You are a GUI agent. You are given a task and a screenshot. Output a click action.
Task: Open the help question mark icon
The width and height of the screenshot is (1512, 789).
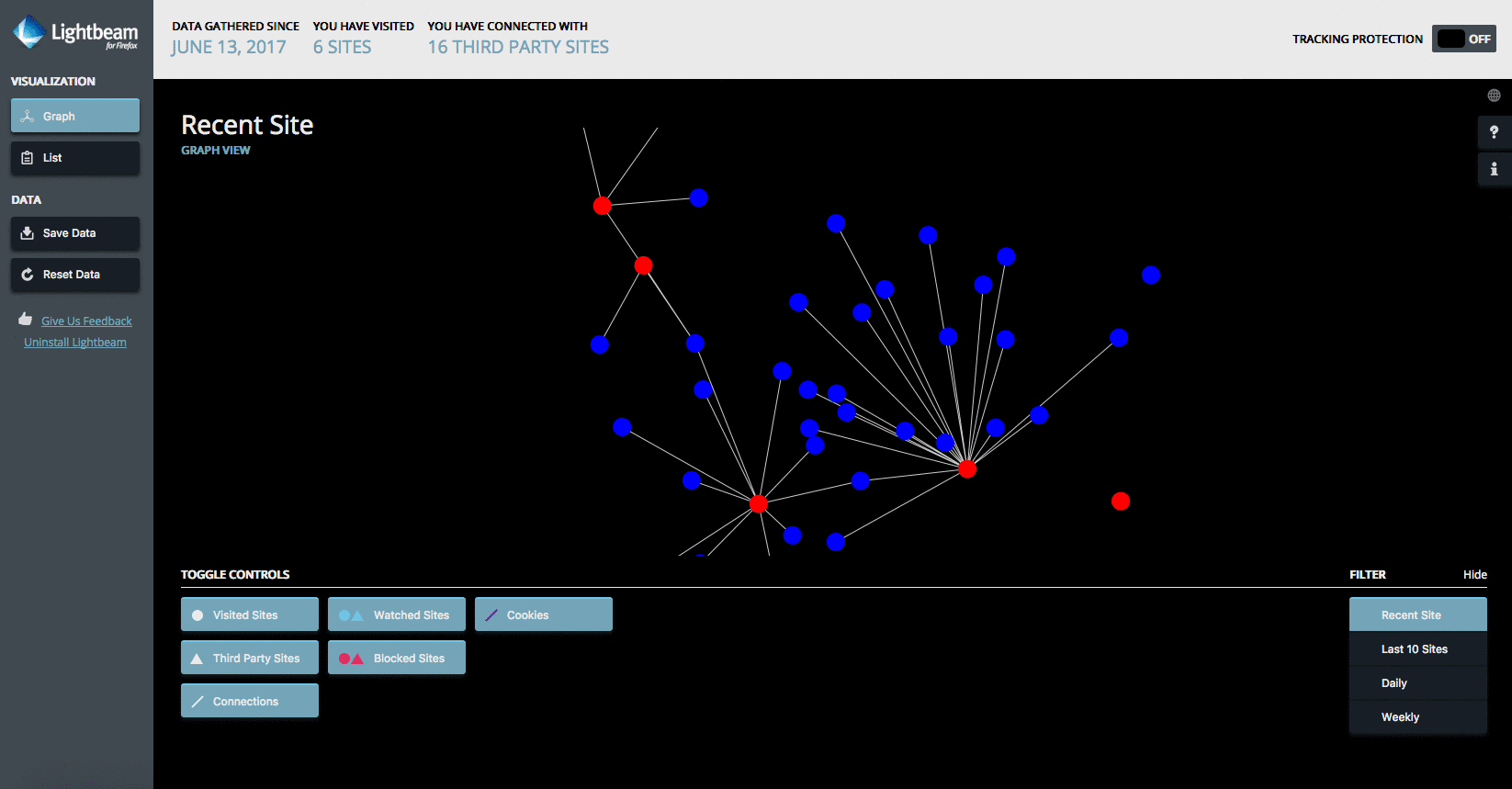(1494, 132)
